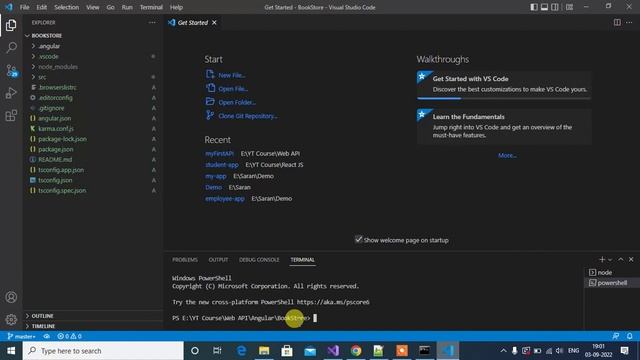
Task: Maximize the panel with the up chevron
Action: click(620, 259)
